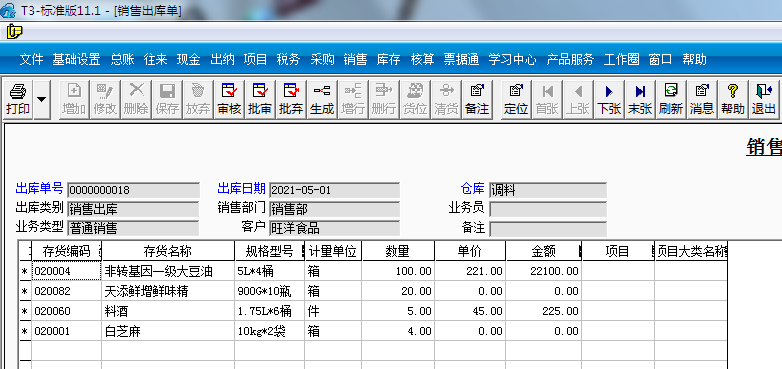Screen dimensions: 782x369
Task: Open the 采购 menu
Action: [x=322, y=60]
